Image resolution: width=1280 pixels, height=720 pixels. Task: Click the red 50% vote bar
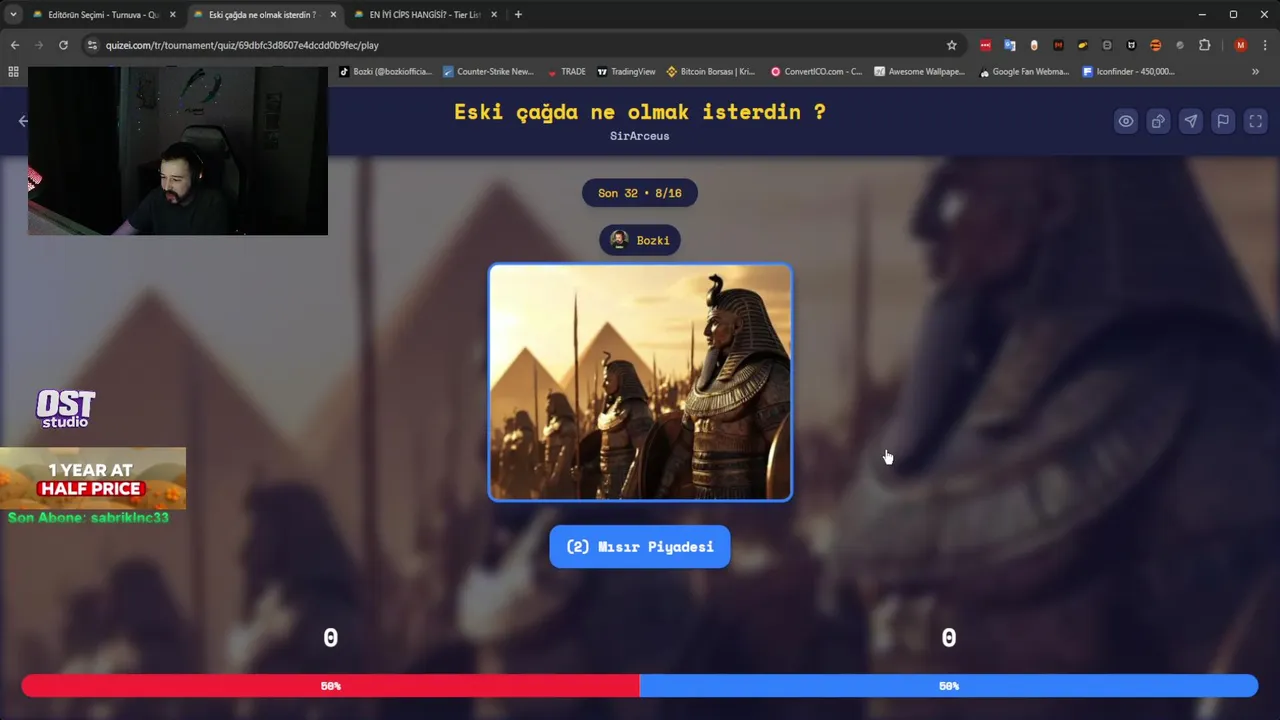click(330, 686)
